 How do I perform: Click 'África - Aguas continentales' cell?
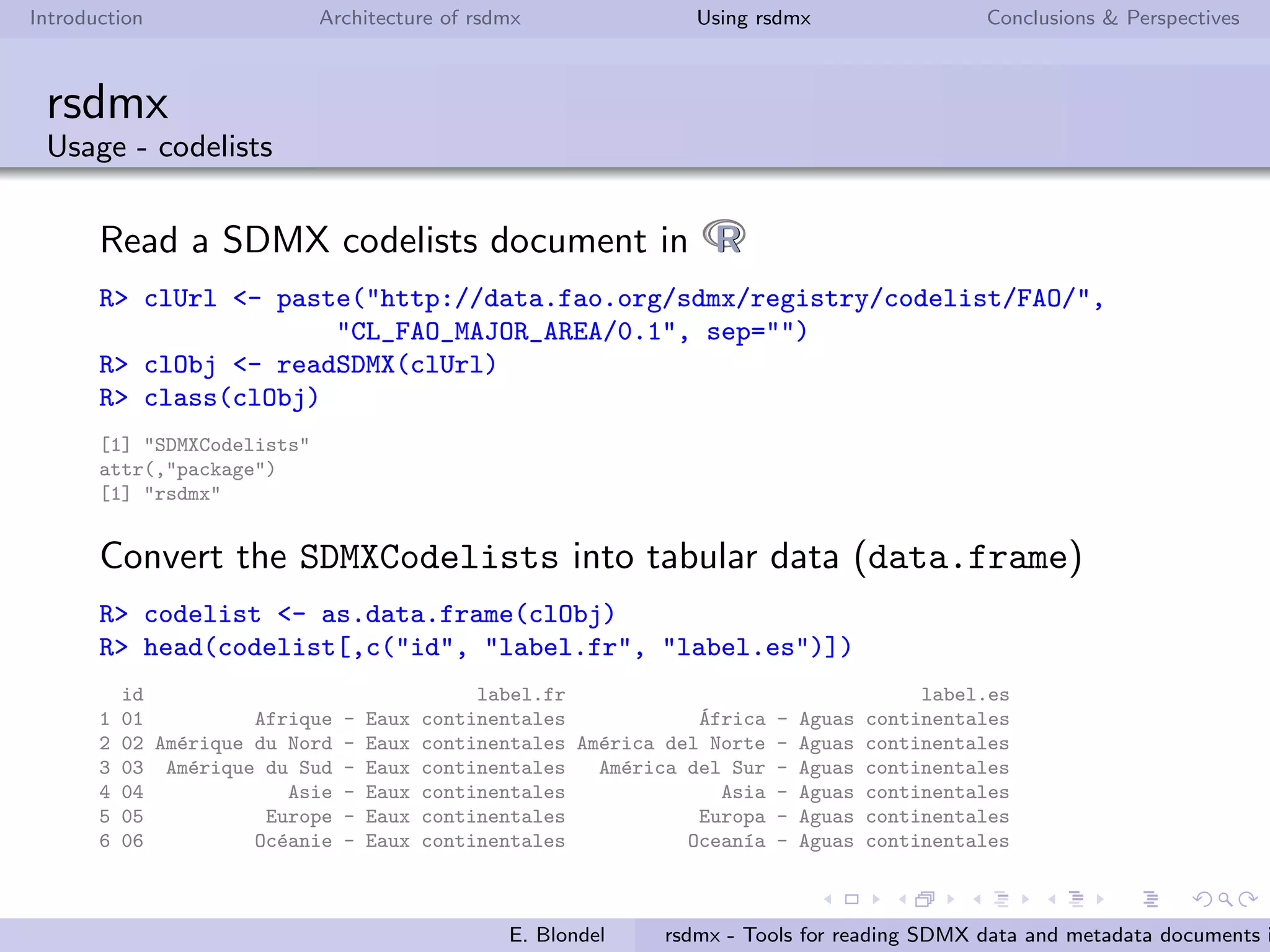click(855, 718)
